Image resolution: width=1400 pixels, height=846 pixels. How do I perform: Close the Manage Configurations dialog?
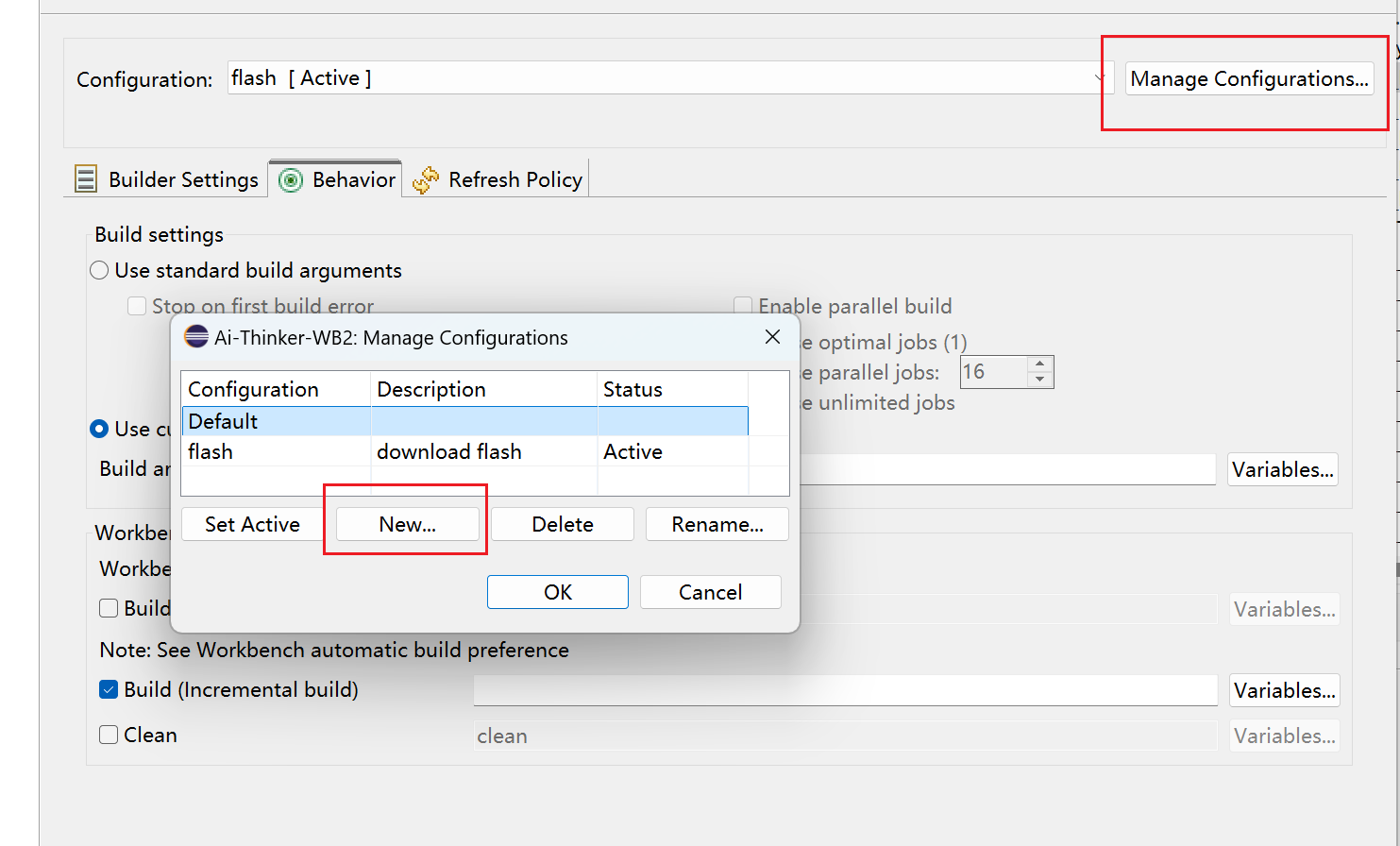coord(772,337)
